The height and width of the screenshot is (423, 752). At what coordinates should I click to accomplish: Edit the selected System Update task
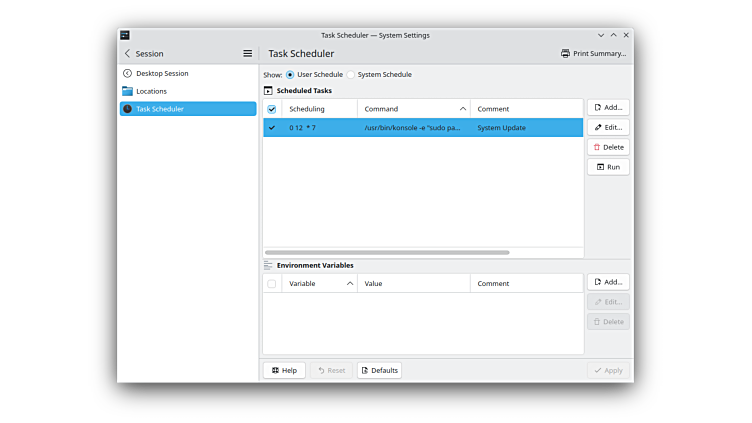[608, 127]
